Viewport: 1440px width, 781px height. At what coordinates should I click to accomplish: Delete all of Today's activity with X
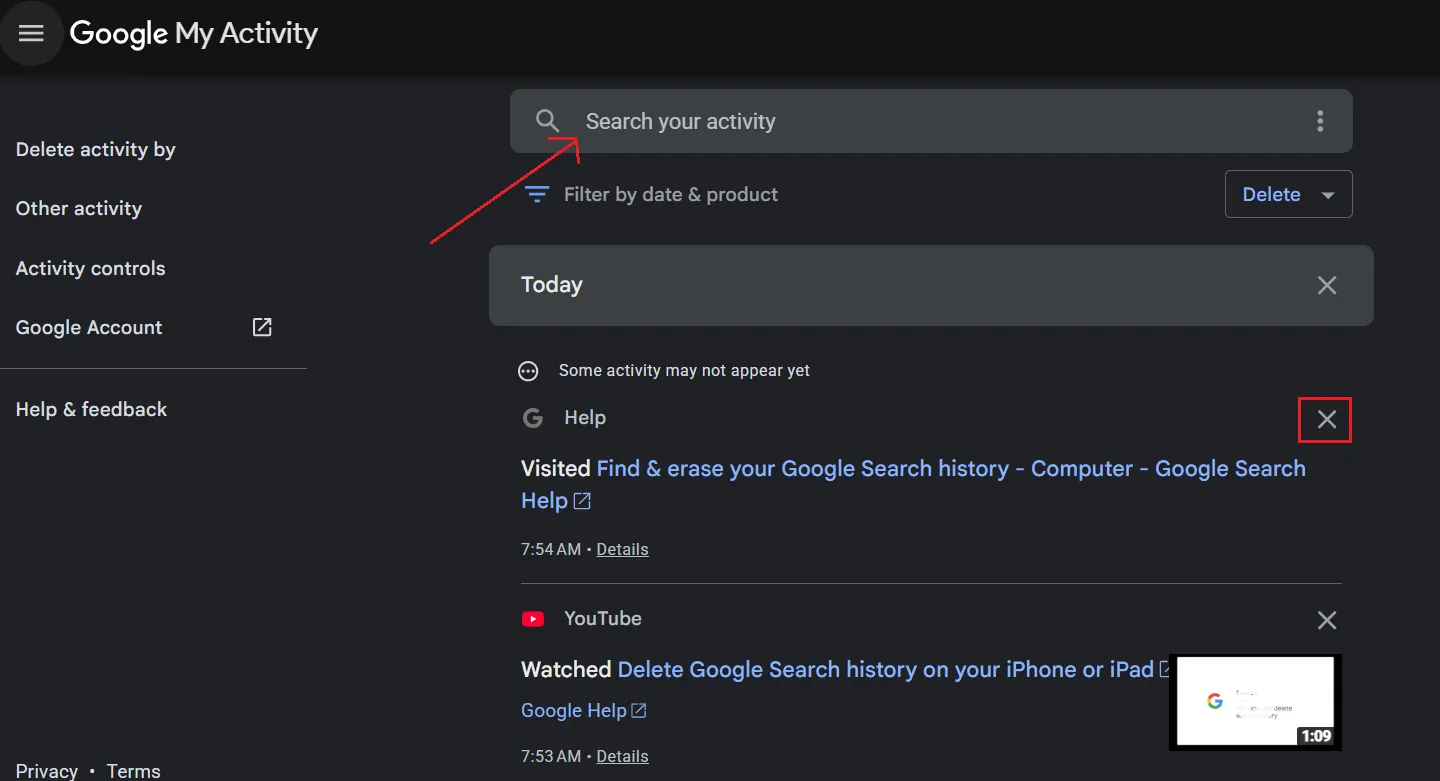1327,285
